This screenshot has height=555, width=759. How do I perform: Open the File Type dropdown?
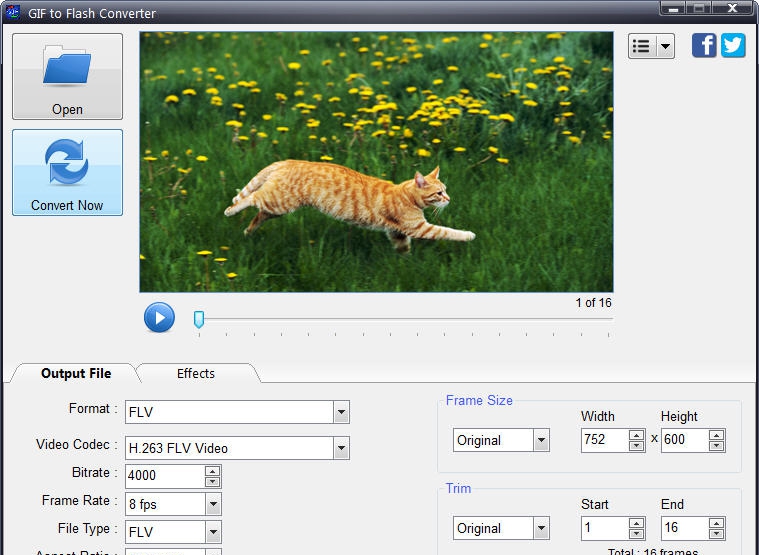pyautogui.click(x=213, y=532)
